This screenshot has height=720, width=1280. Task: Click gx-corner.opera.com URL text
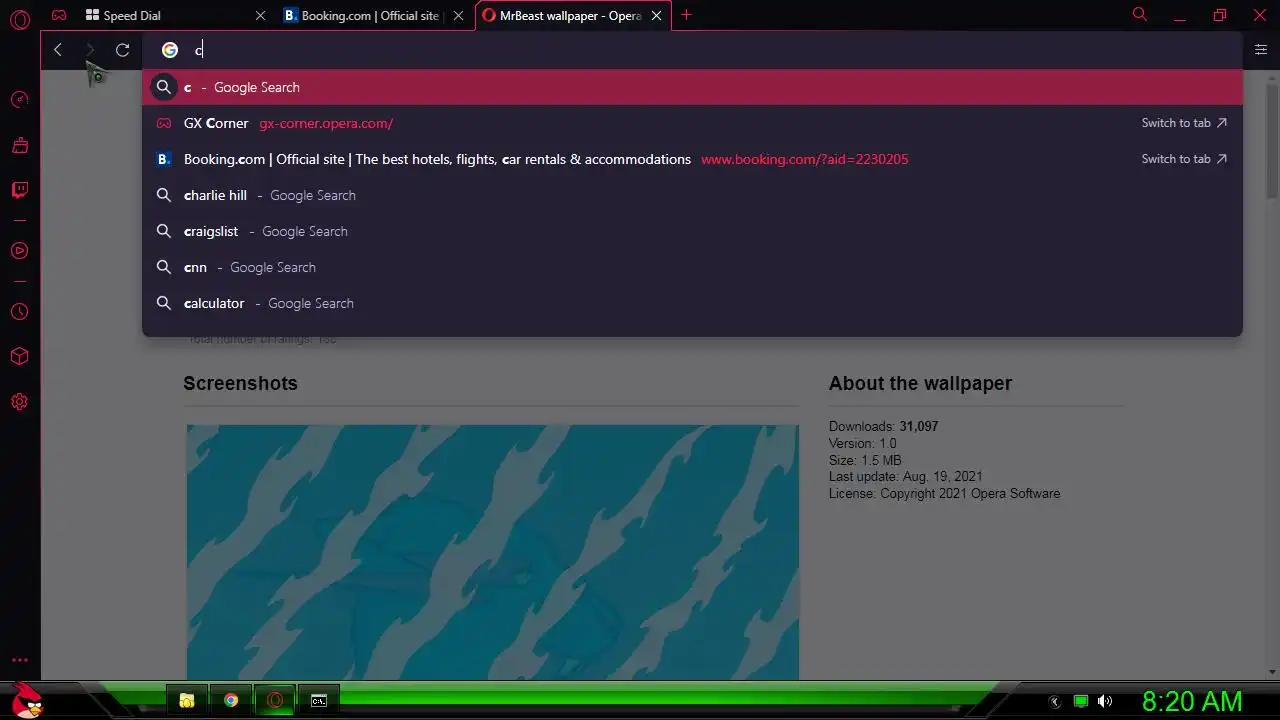pyautogui.click(x=326, y=123)
